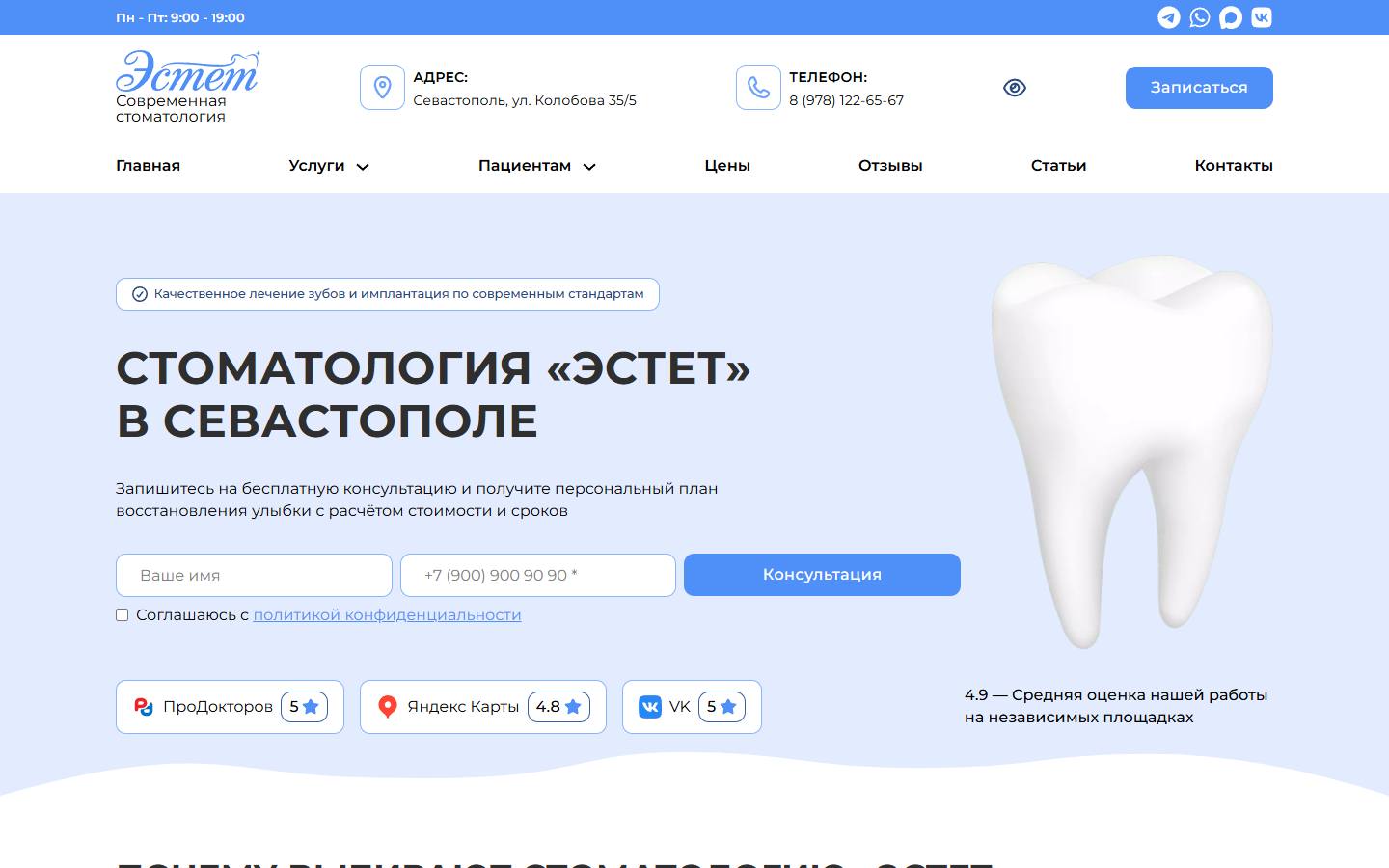1389x868 pixels.
Task: Open the Max messenger chat icon
Action: click(1230, 17)
